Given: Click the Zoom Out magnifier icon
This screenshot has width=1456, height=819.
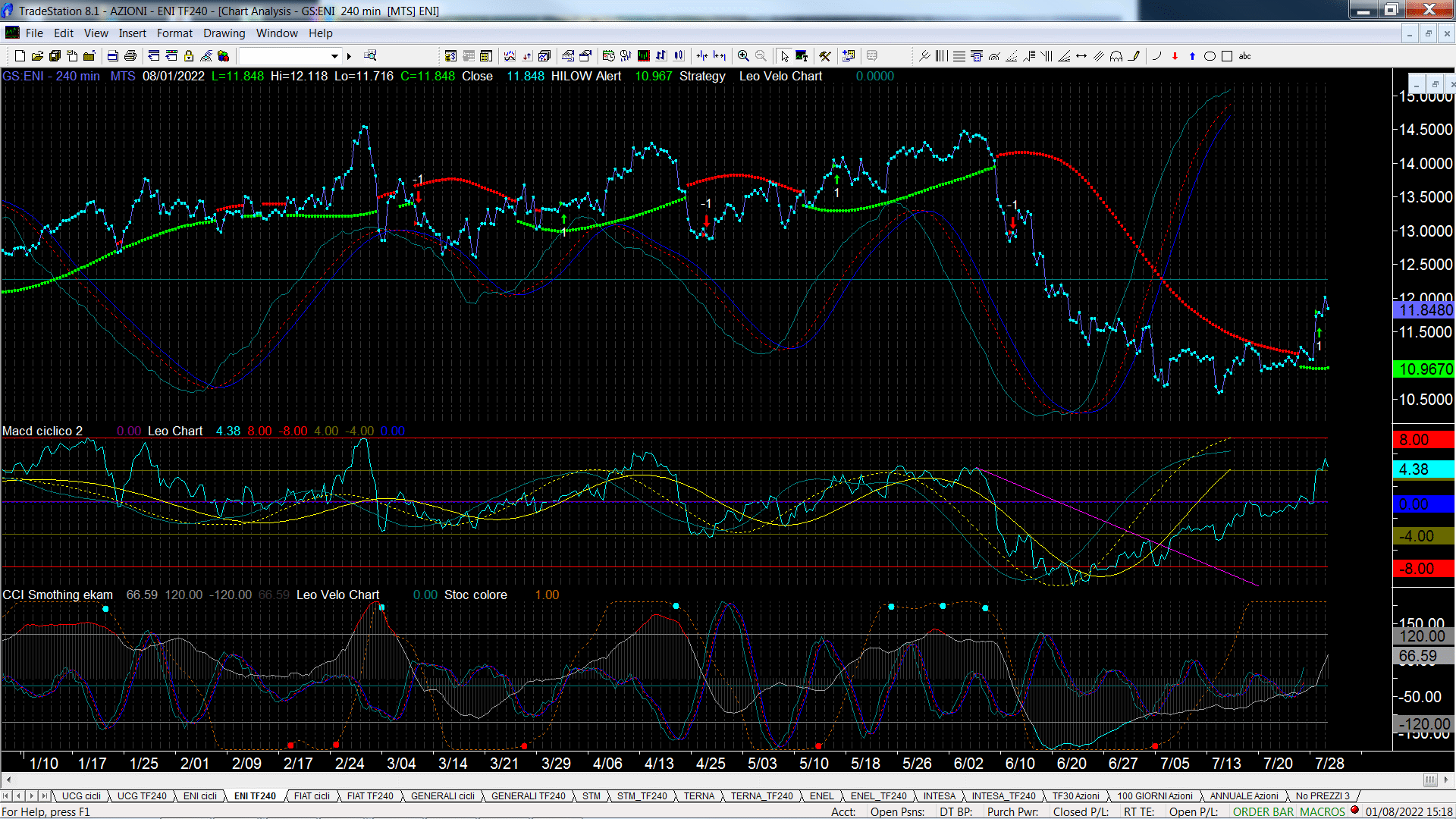Looking at the screenshot, I should (761, 56).
